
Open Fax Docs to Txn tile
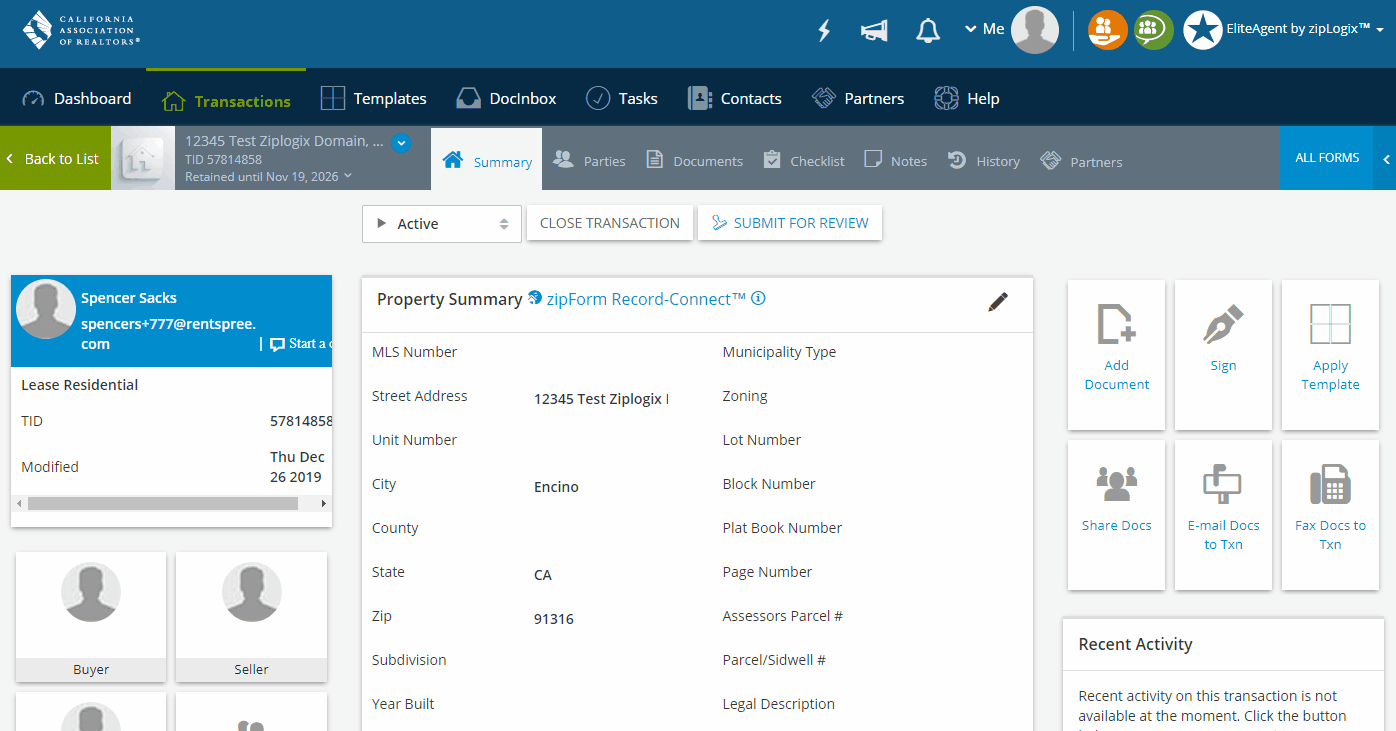[1330, 515]
